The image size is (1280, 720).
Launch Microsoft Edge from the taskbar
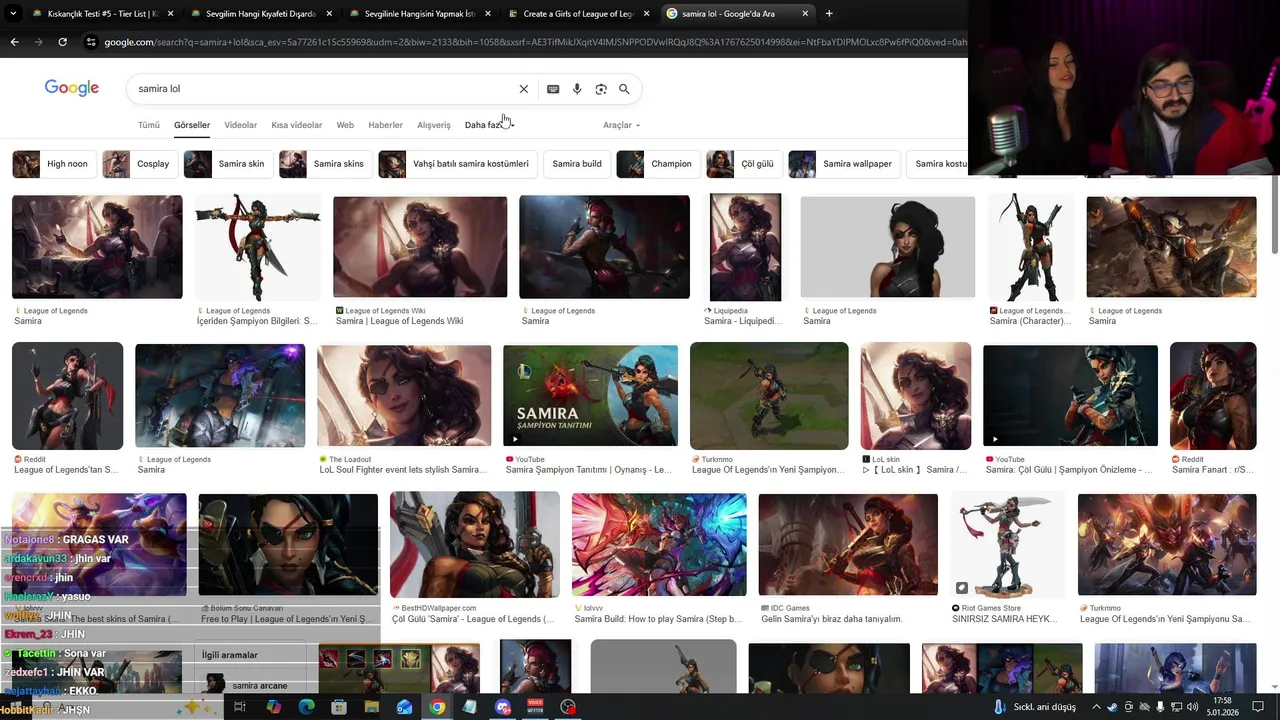pyautogui.click(x=306, y=707)
